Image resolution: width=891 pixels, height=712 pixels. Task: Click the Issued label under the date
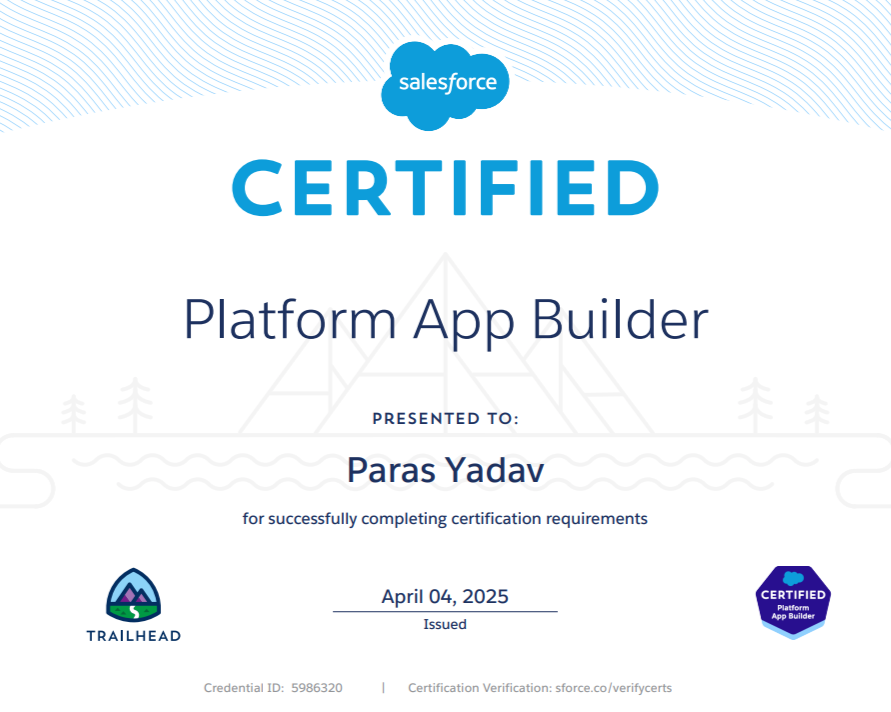[x=445, y=624]
